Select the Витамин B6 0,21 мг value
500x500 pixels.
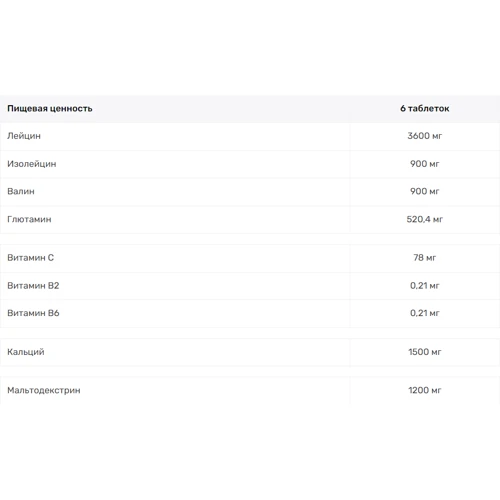click(425, 313)
